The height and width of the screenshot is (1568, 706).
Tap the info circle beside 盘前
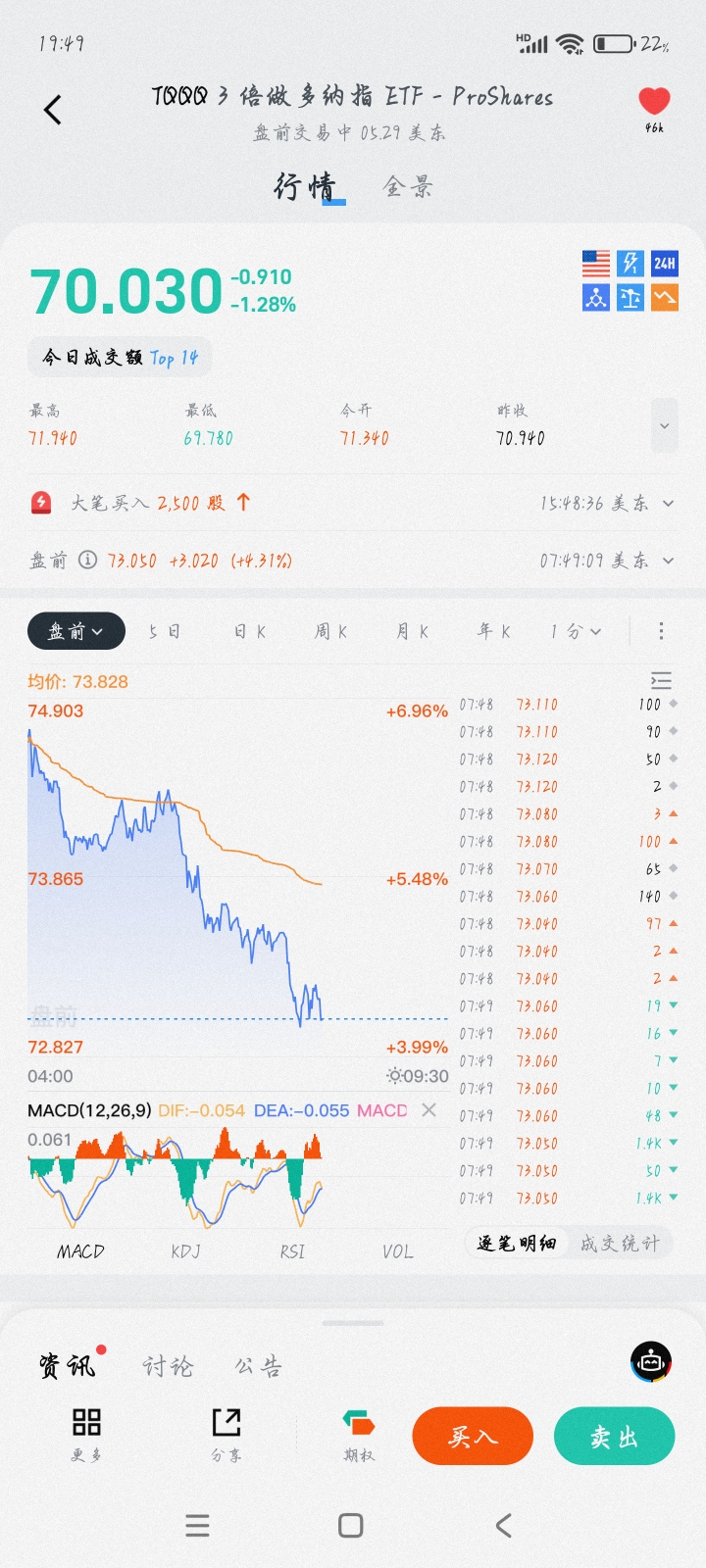point(87,561)
